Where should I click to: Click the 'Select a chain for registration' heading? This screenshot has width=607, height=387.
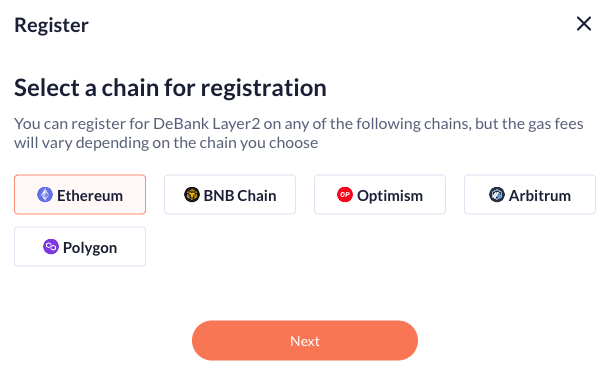170,88
